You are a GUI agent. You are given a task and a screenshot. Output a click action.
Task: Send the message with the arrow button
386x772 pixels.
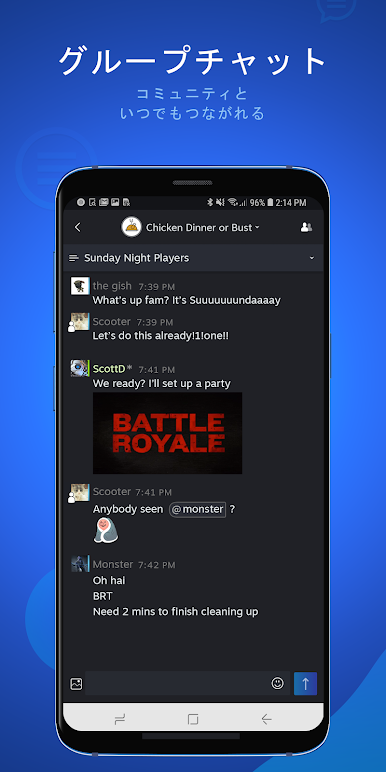click(305, 683)
